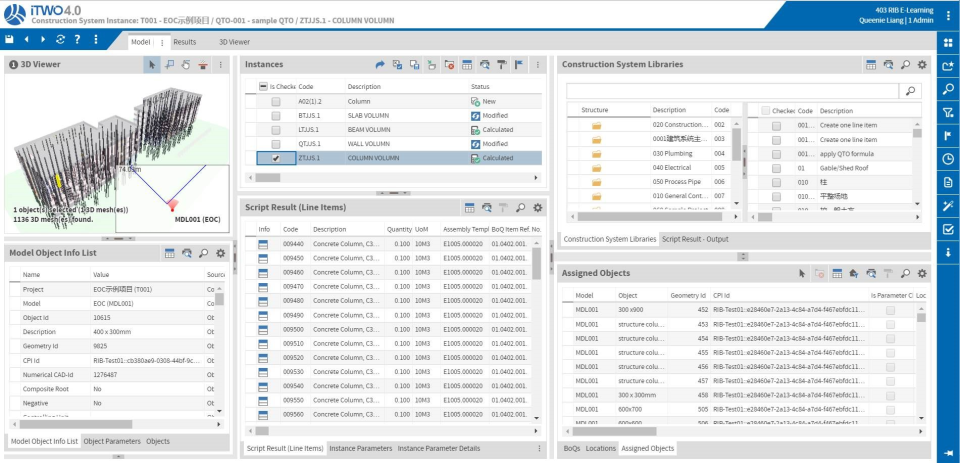Expand the 030 Plumbing folder
The image size is (960, 463).
(x=597, y=154)
